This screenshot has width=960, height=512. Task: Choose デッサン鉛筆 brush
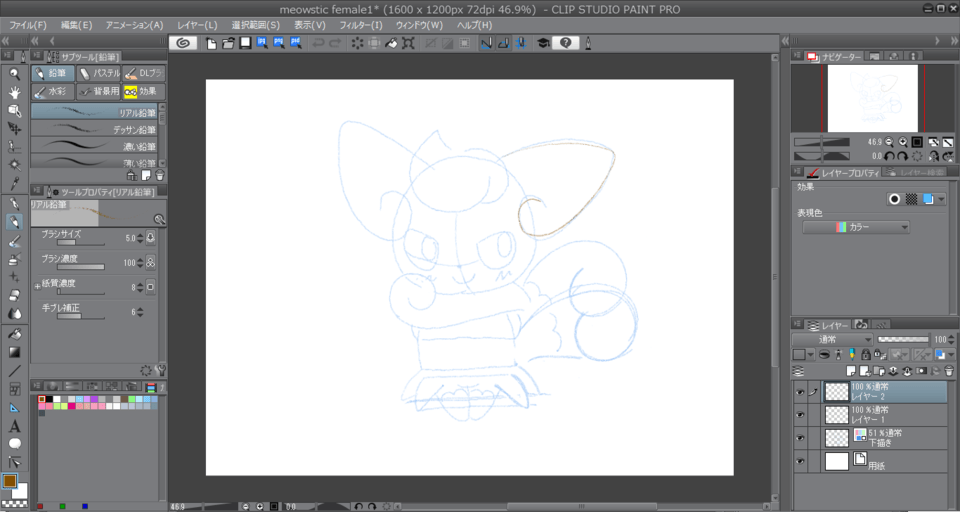point(94,130)
